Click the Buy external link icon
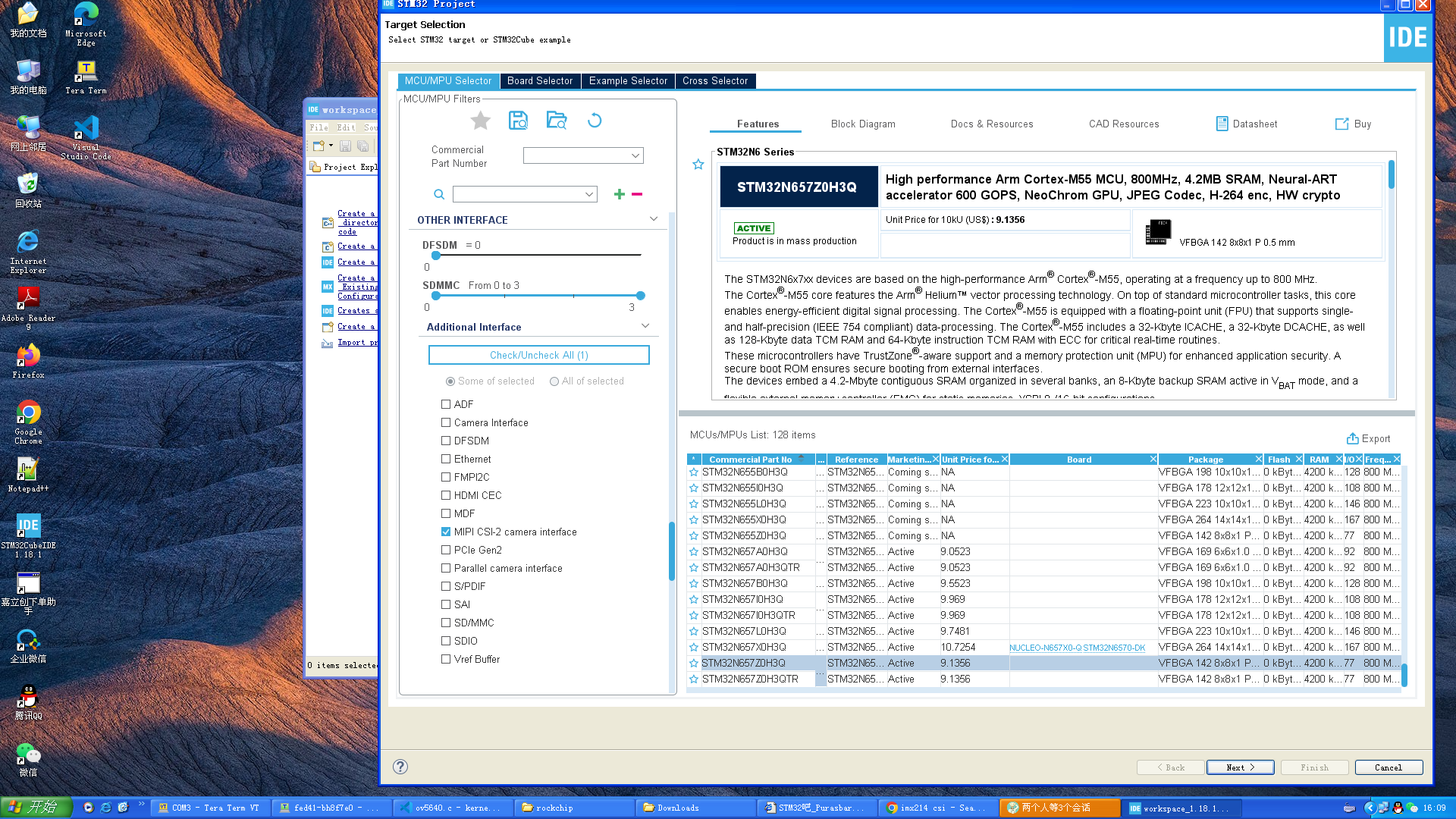The image size is (1456, 819). [x=1341, y=124]
